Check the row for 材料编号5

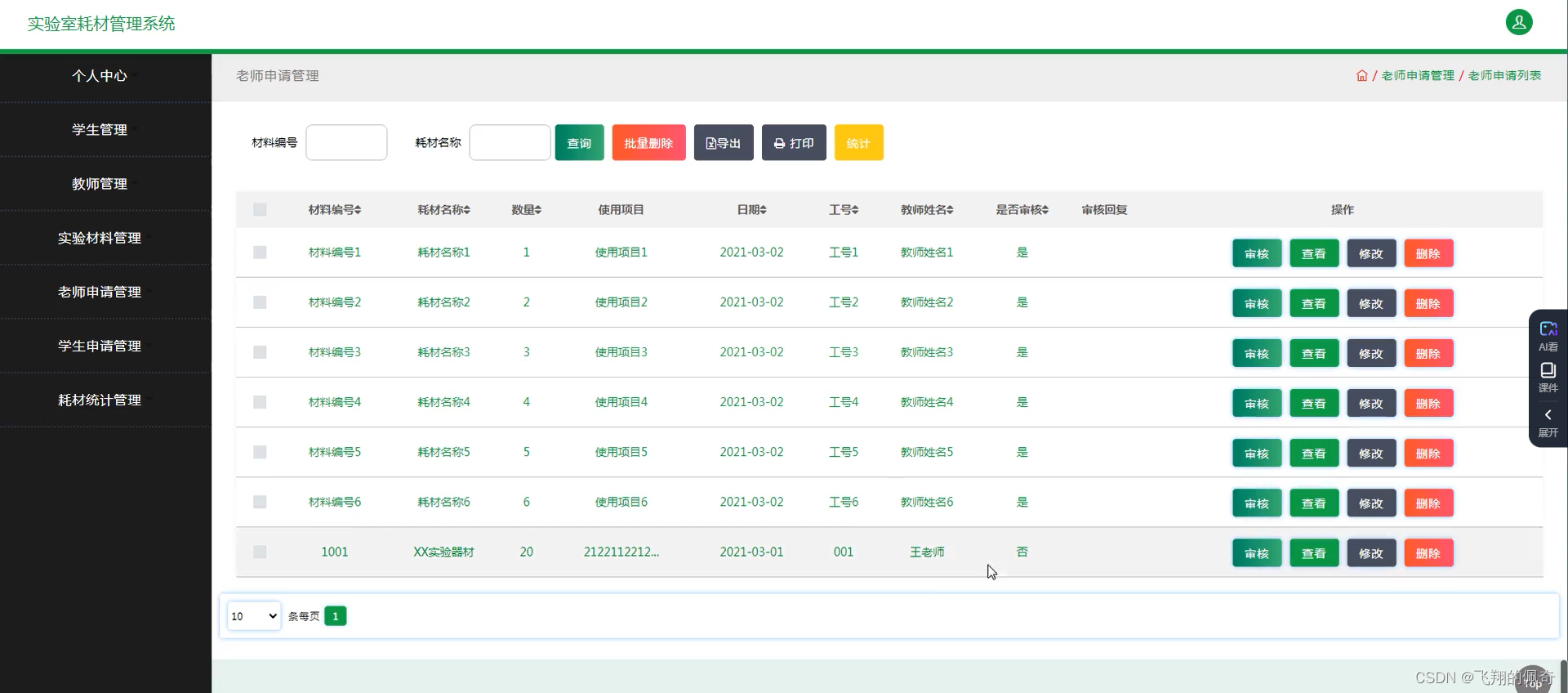(x=260, y=452)
